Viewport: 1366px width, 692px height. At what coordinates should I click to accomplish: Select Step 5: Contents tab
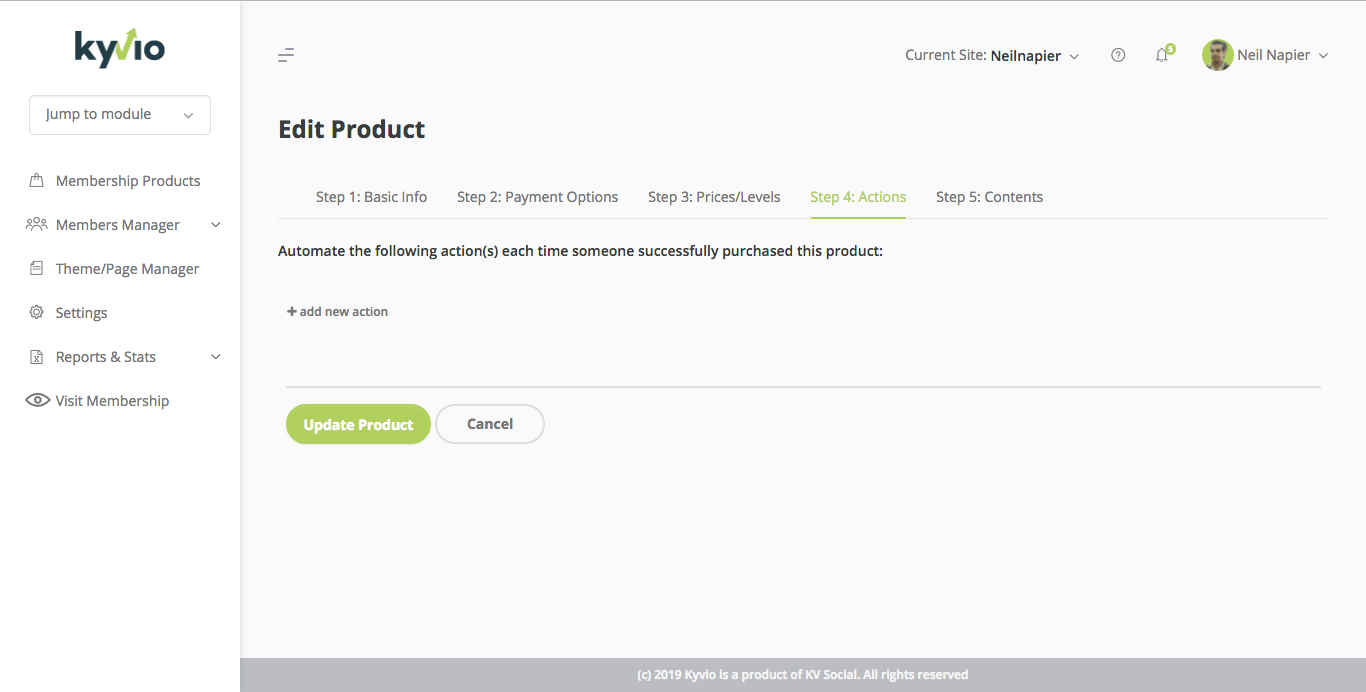989,197
